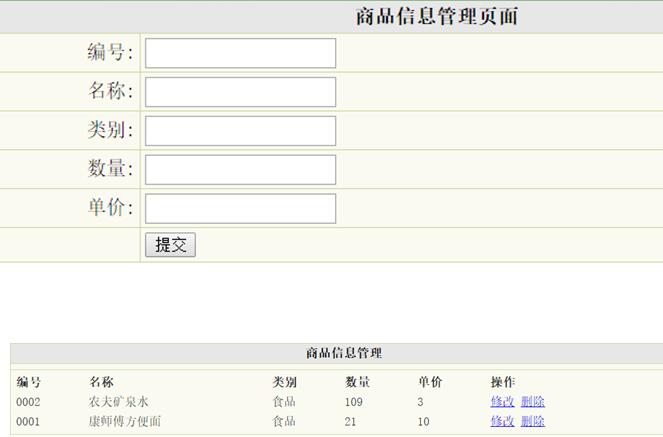Click the 编号: form label
The width and height of the screenshot is (663, 437).
click(110, 52)
